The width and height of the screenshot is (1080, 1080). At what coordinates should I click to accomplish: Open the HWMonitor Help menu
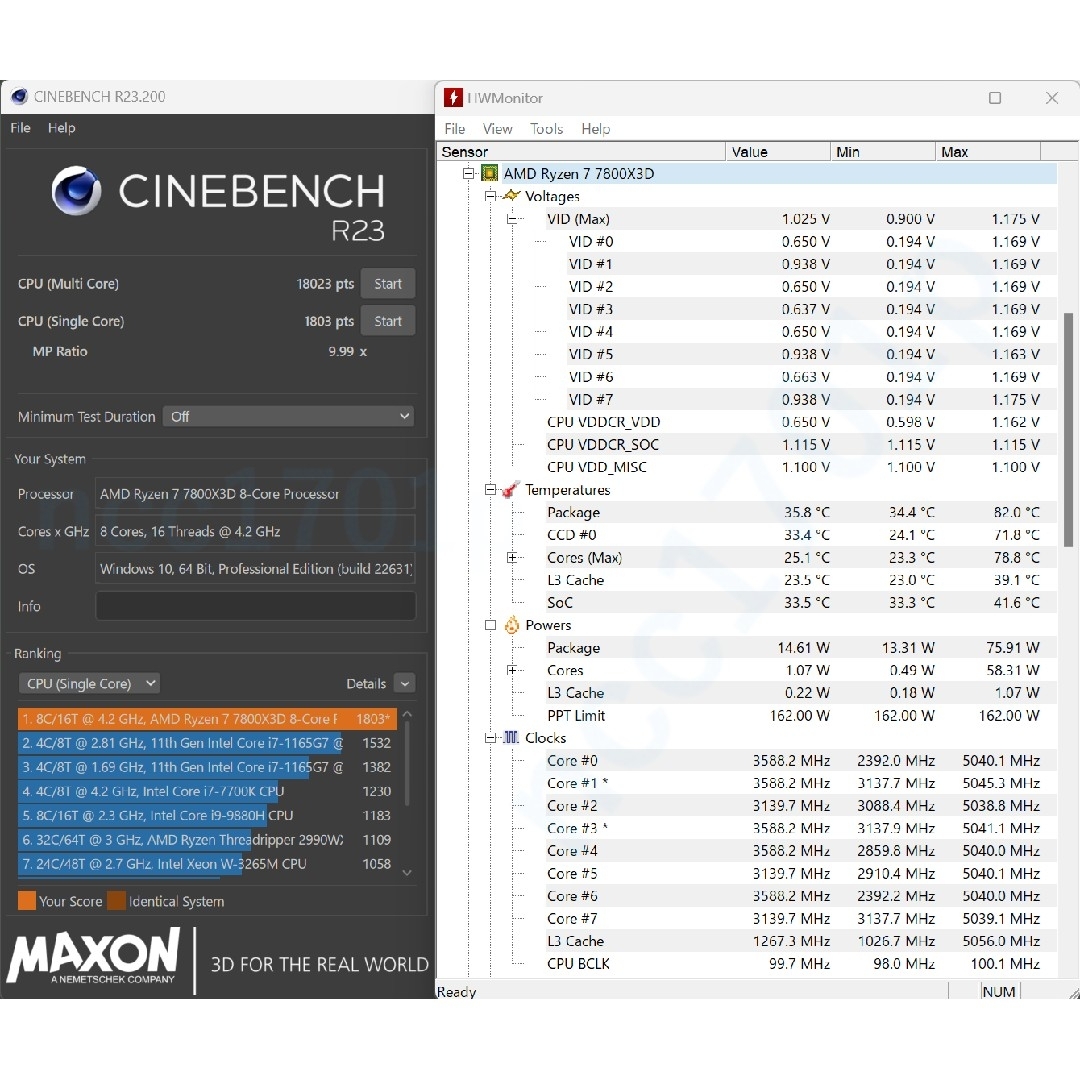596,129
